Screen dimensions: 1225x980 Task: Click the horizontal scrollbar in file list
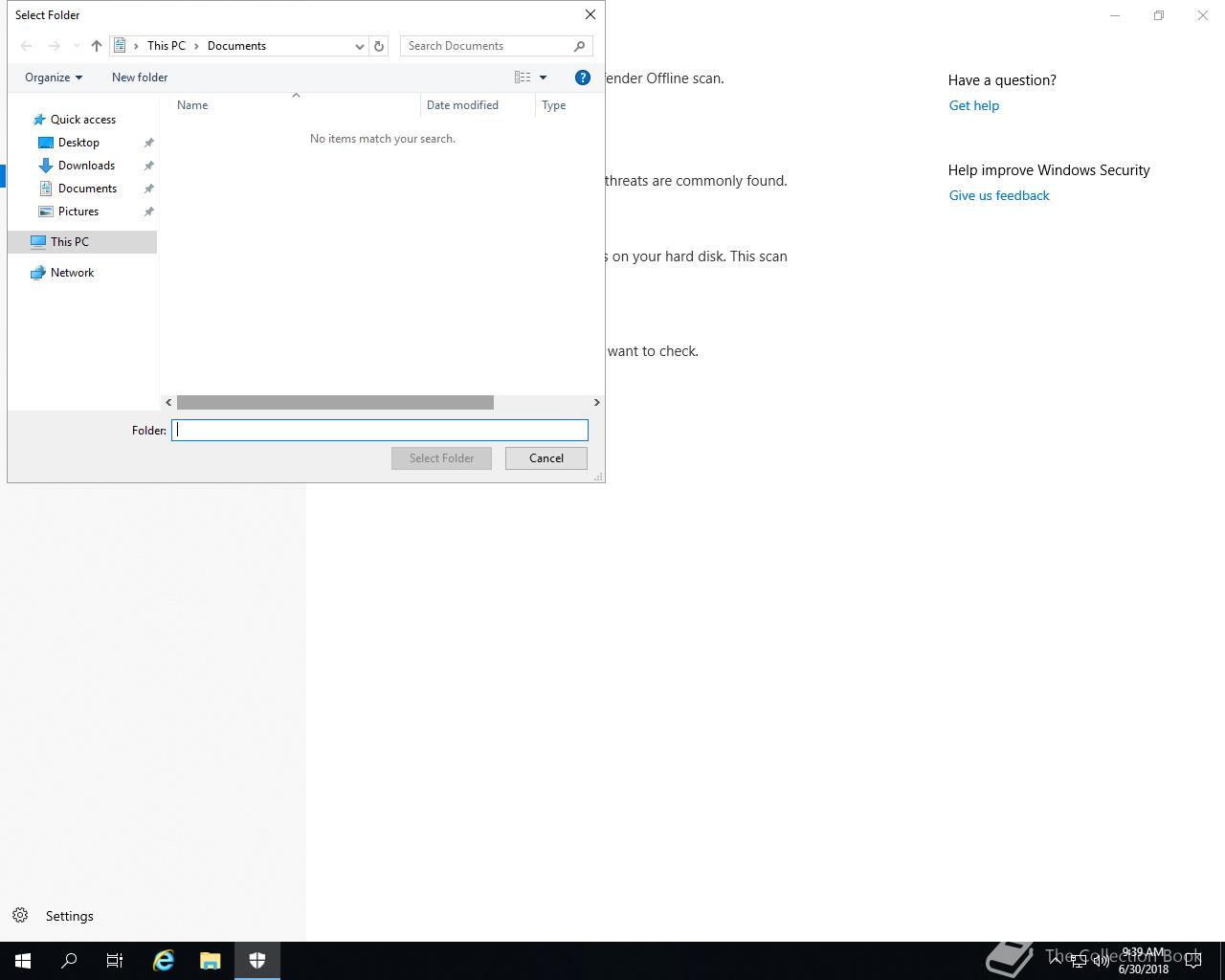click(335, 403)
